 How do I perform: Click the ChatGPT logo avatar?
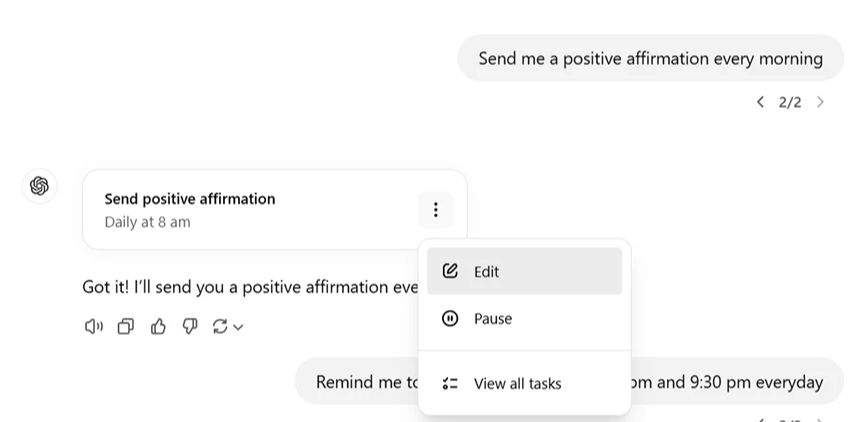(x=40, y=186)
